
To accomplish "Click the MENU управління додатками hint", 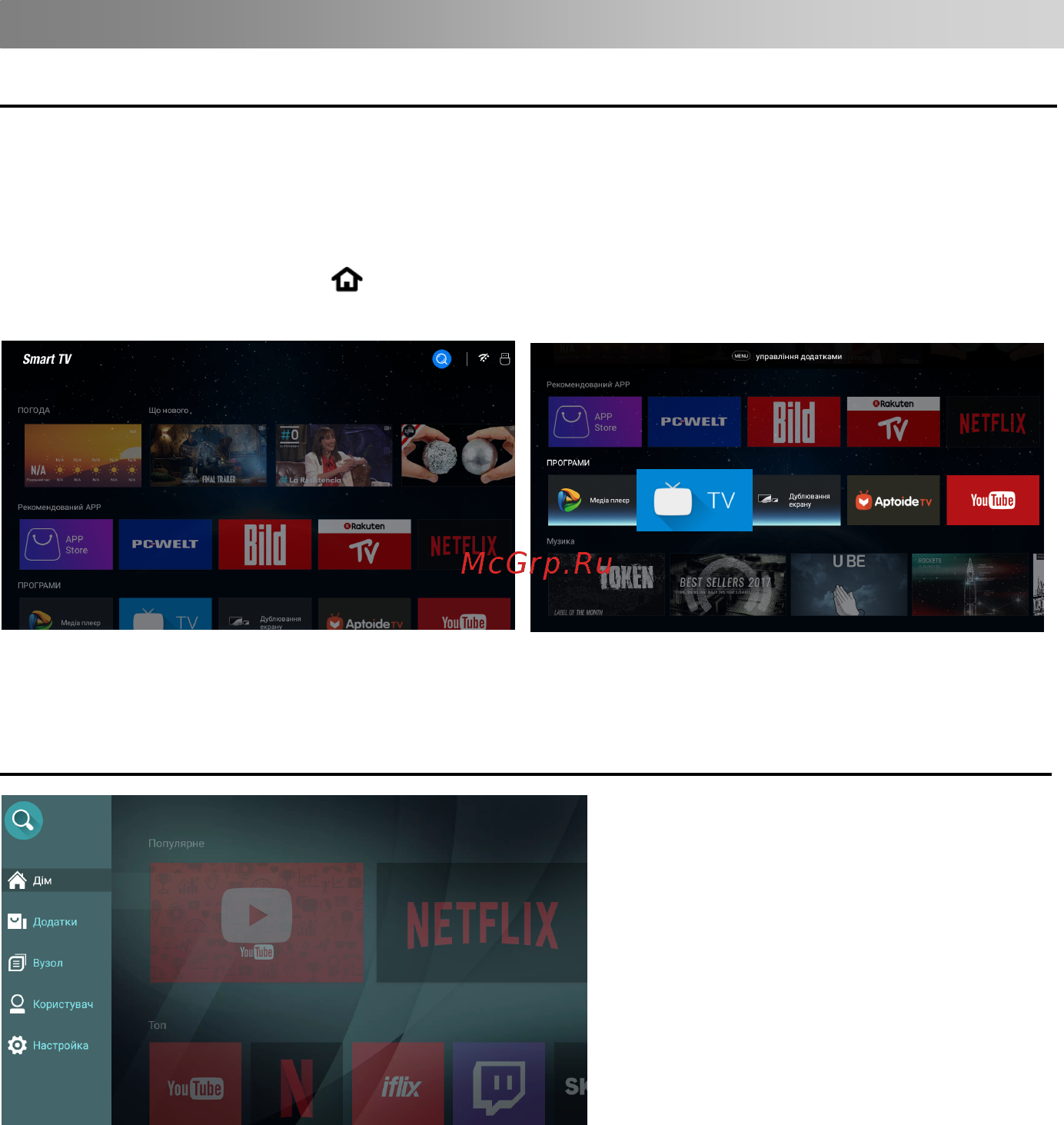I will pyautogui.click(x=787, y=356).
